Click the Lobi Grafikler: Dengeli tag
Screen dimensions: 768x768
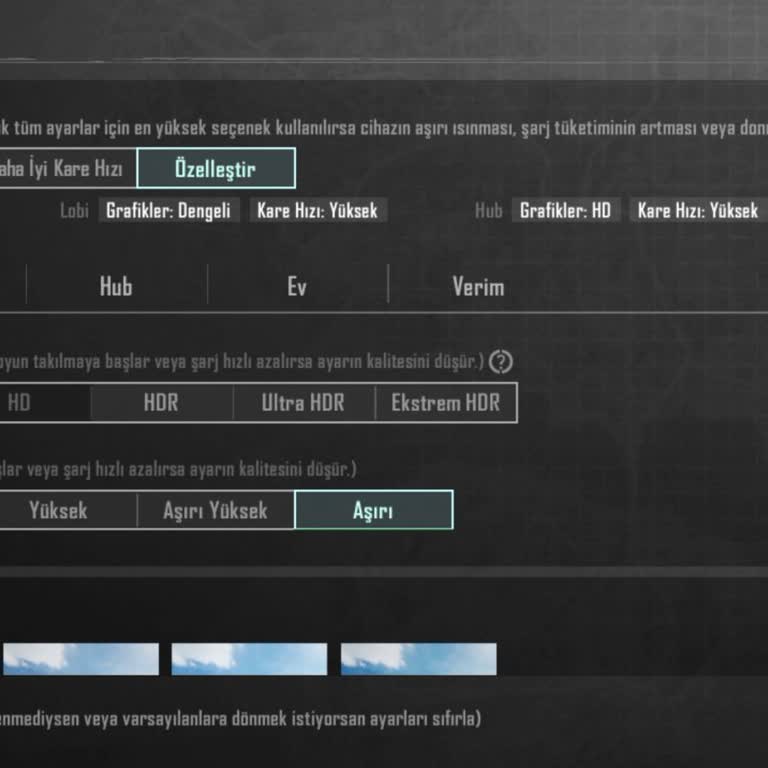(168, 210)
